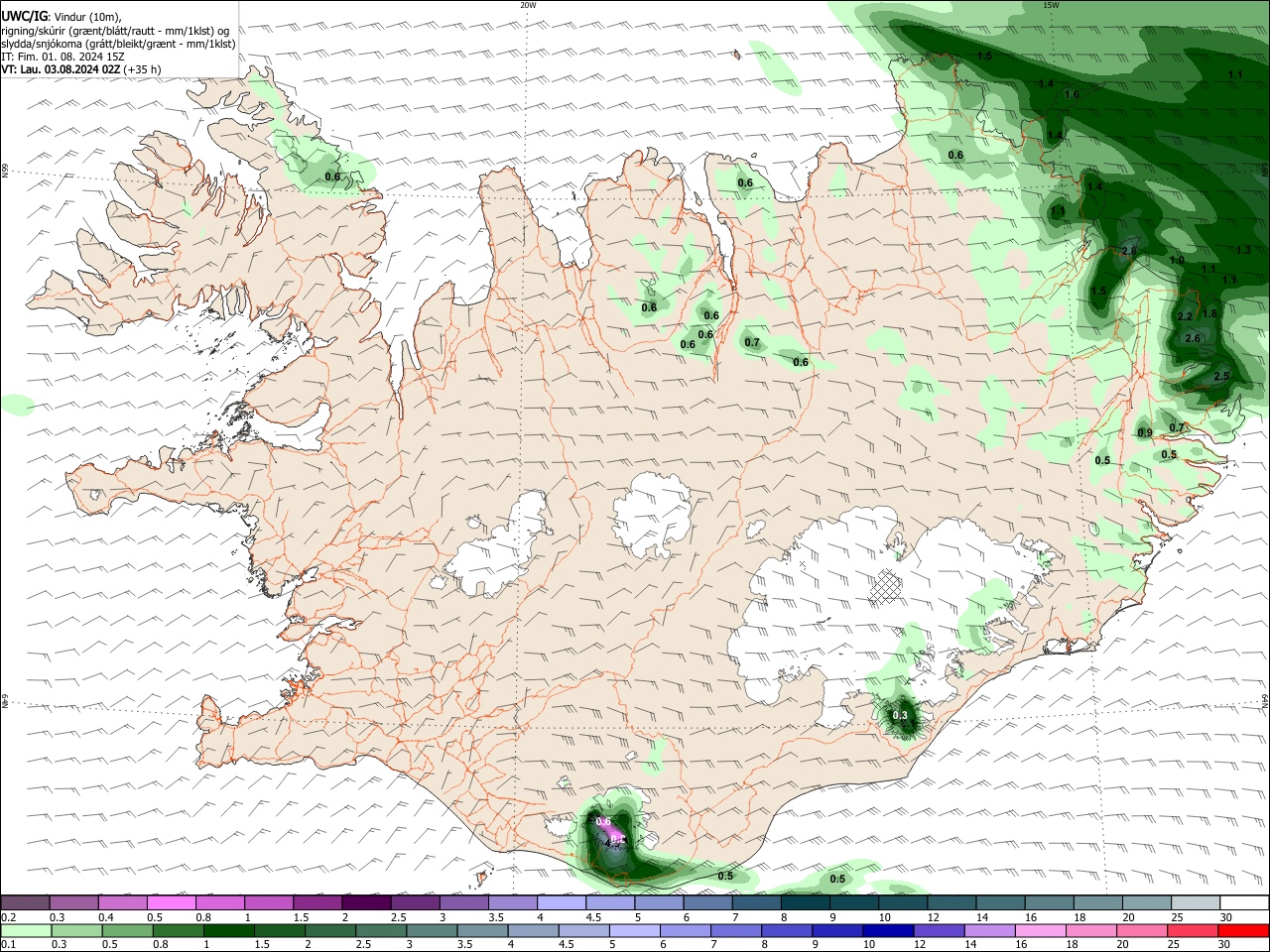
Task: Click the white 30 swatch in upper legend row
Action: (x=1244, y=902)
